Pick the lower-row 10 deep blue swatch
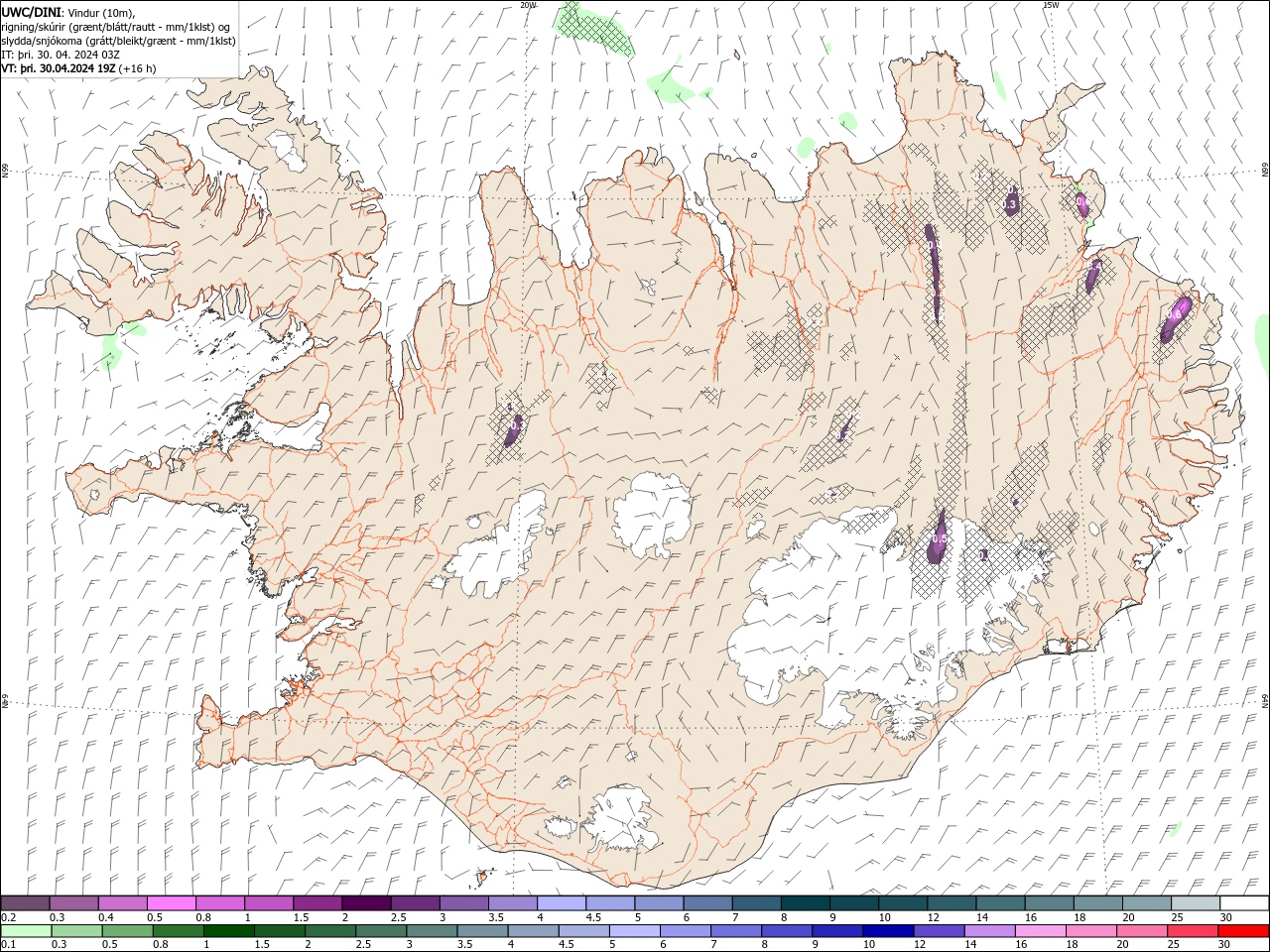The width and height of the screenshot is (1270, 952). point(888,931)
